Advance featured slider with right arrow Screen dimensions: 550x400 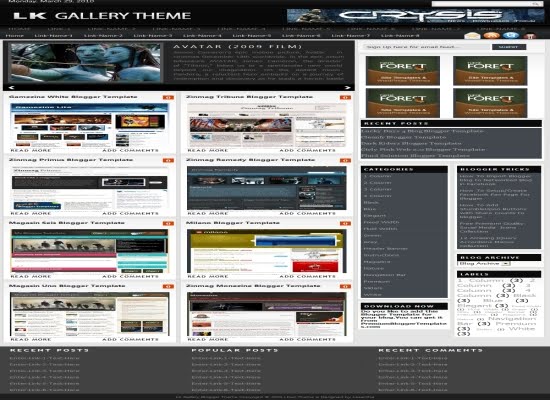pyautogui.click(x=347, y=87)
